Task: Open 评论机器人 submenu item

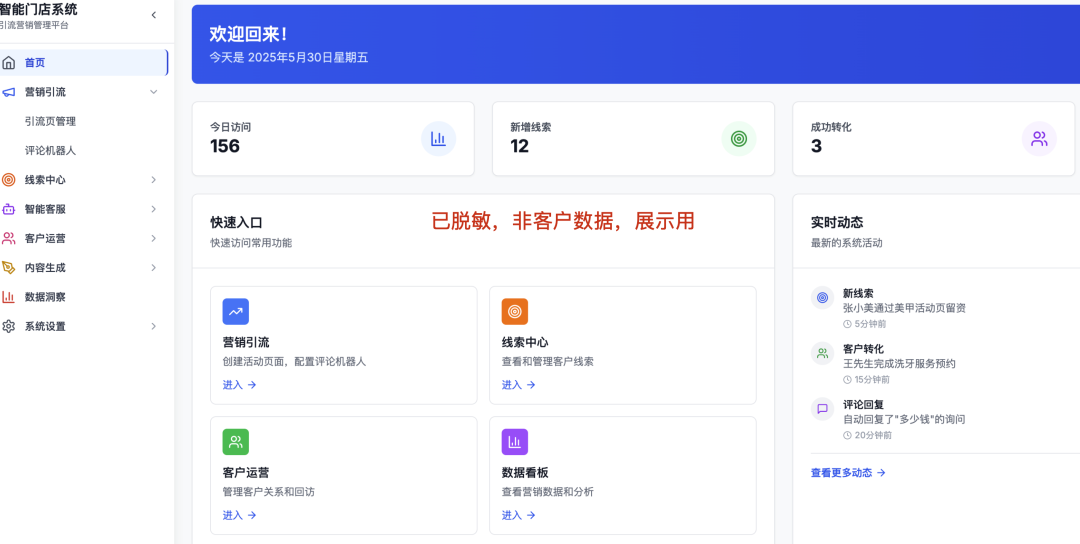Action: 50,150
